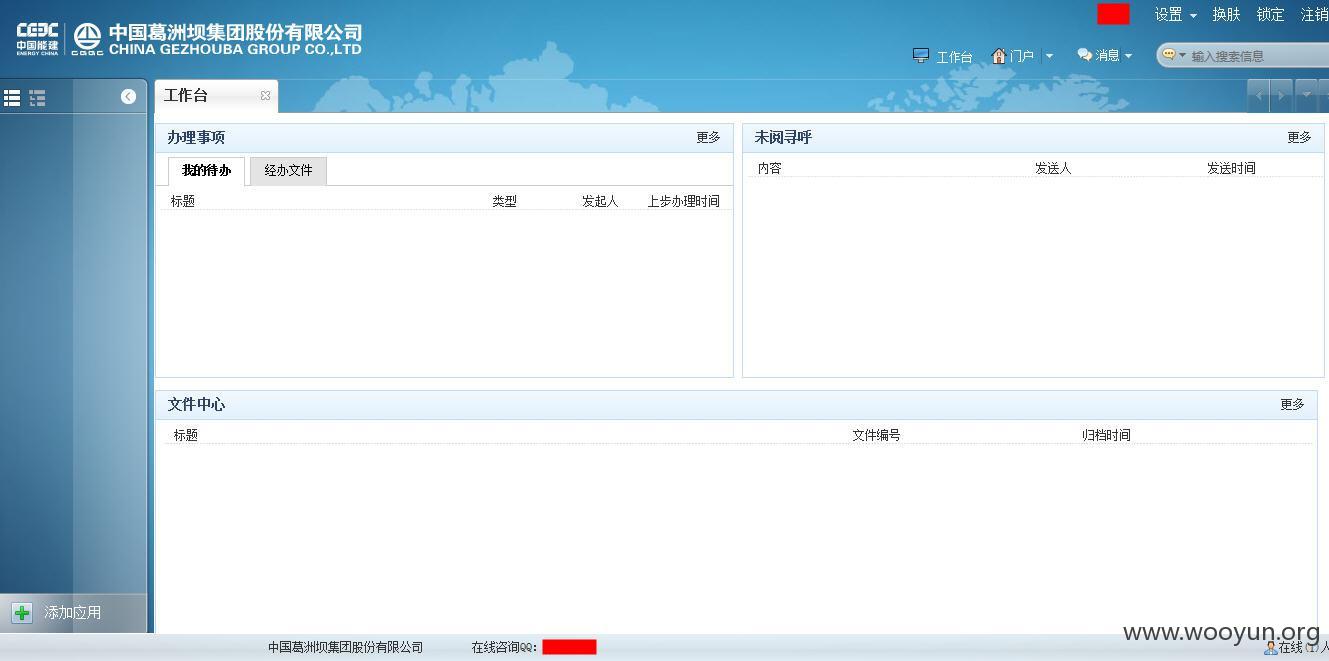Click the 在线咨询QQ status bar text
Image resolution: width=1329 pixels, height=661 pixels.
504,647
